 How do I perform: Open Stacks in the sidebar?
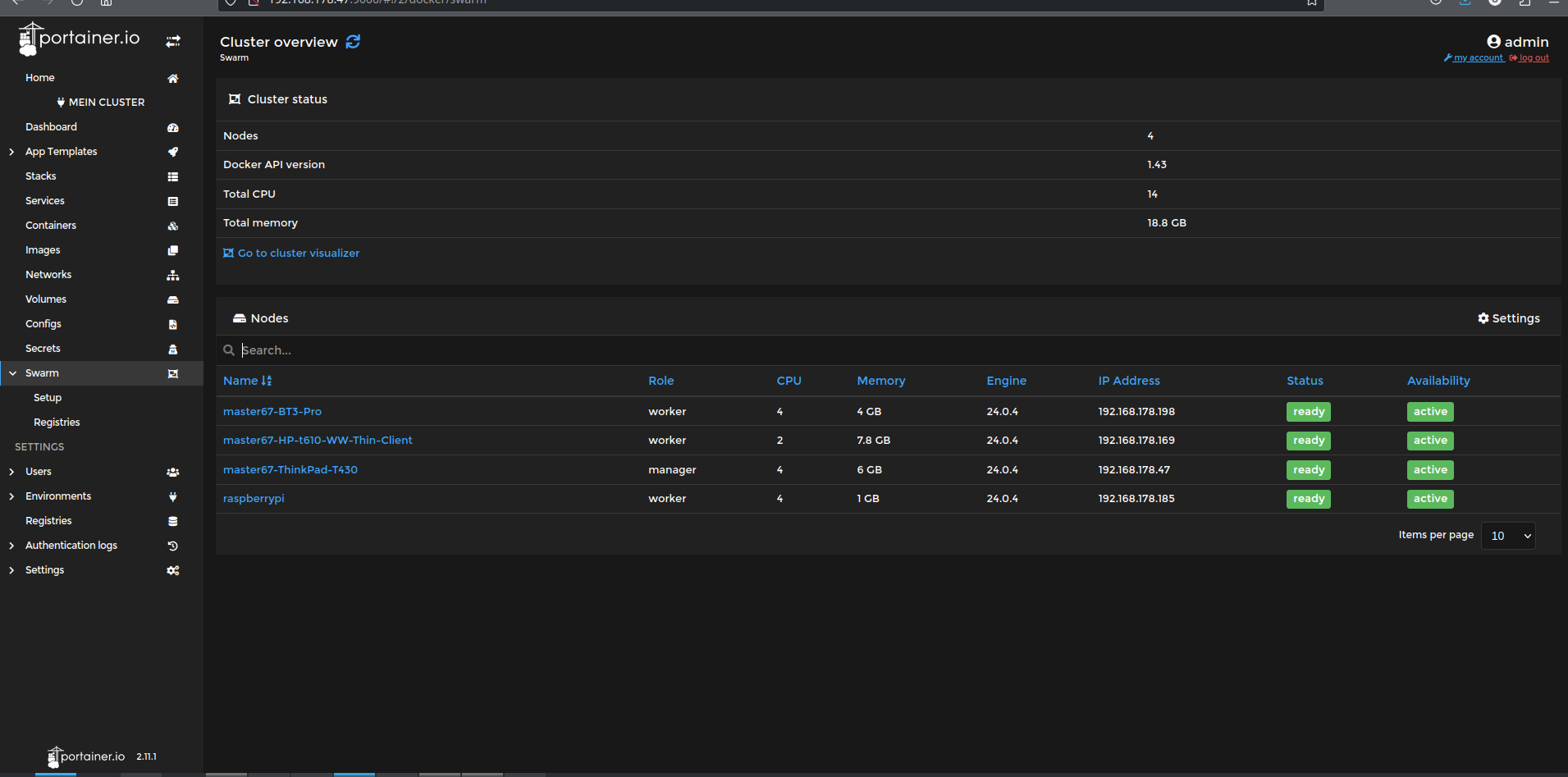41,176
